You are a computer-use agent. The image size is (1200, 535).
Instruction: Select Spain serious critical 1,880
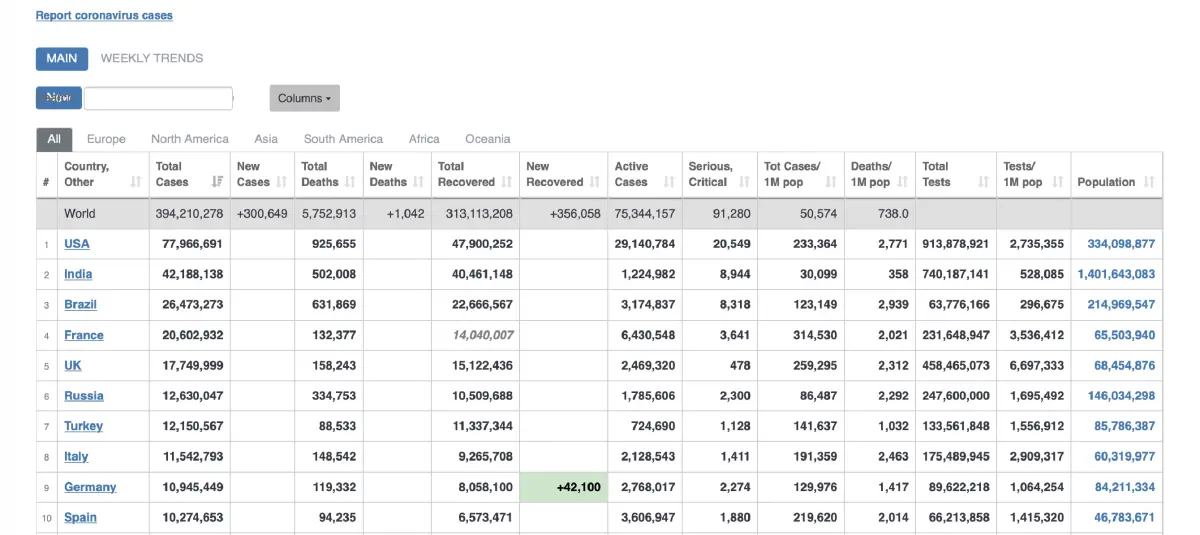tap(735, 517)
